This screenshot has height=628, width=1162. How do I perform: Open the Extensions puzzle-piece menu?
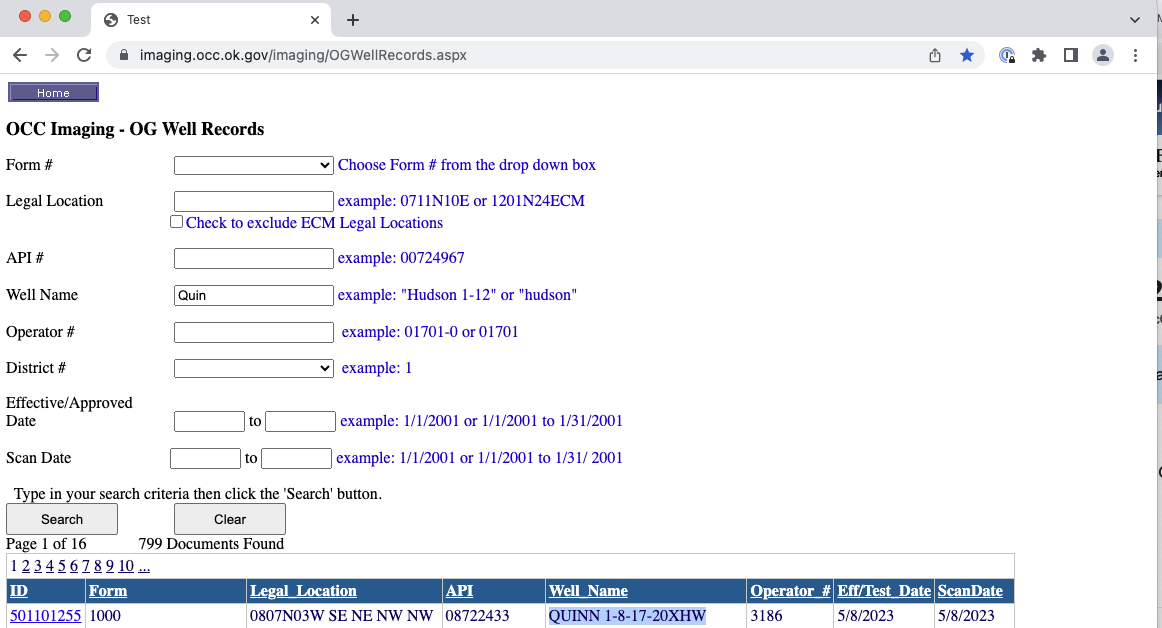(1038, 55)
